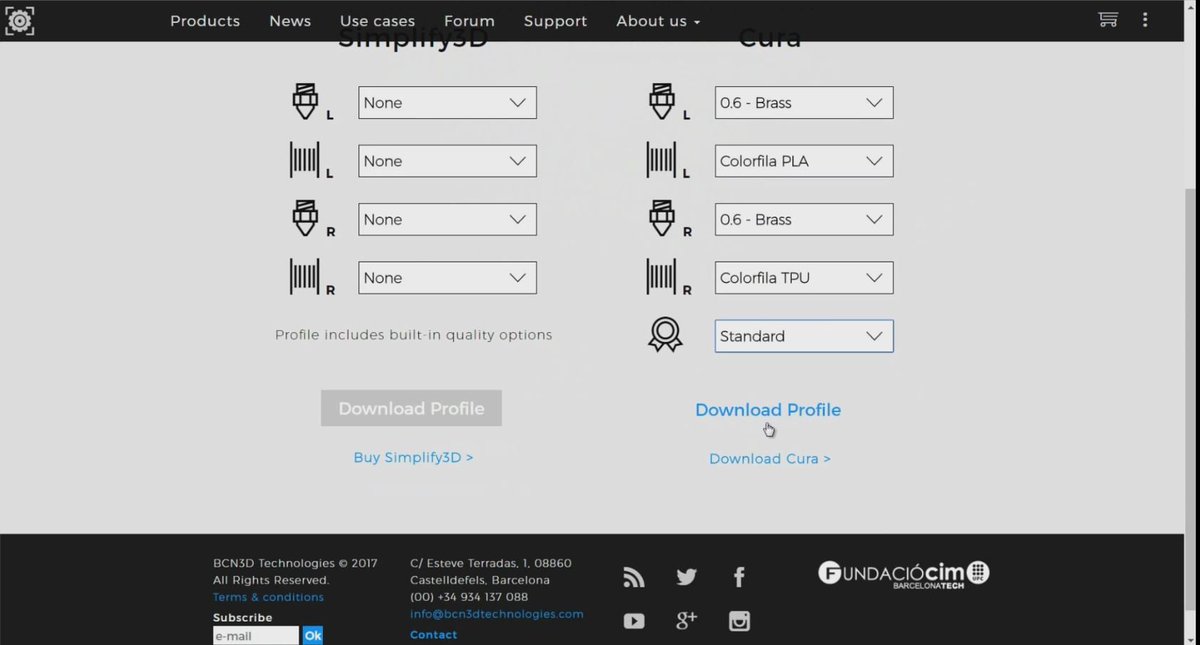
Task: Follow the Buy Simplify3D link
Action: (413, 457)
